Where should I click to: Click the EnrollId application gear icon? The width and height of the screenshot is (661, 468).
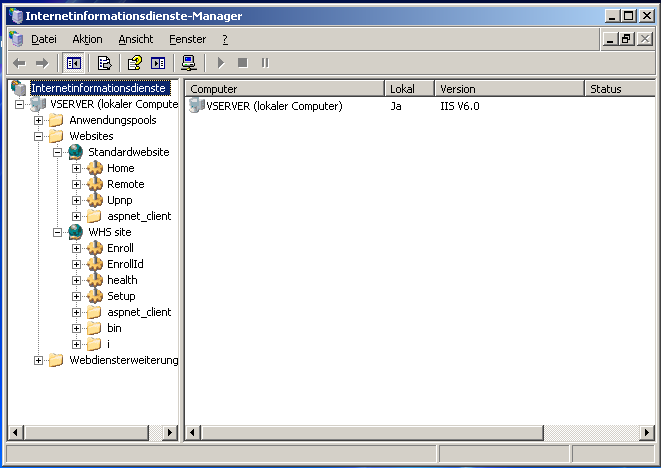(95, 264)
